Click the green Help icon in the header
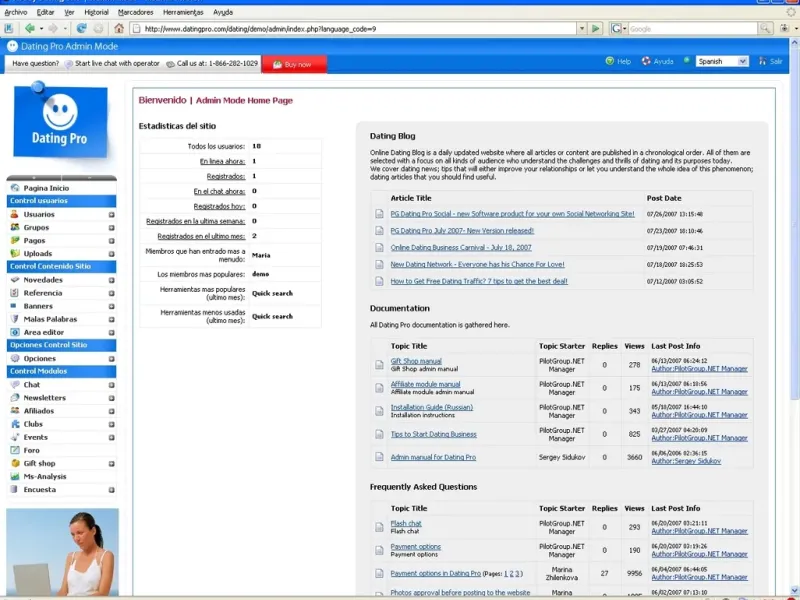 pyautogui.click(x=609, y=61)
